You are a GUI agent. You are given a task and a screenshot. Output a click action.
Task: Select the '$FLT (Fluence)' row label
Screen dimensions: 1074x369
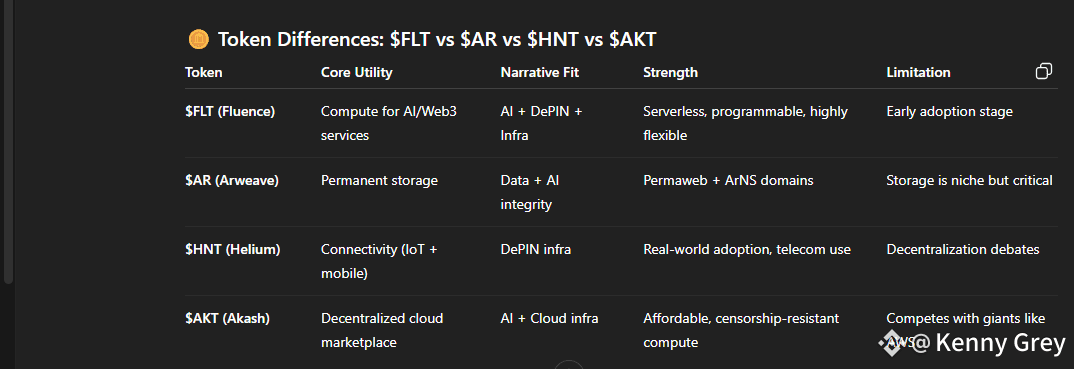pos(229,112)
